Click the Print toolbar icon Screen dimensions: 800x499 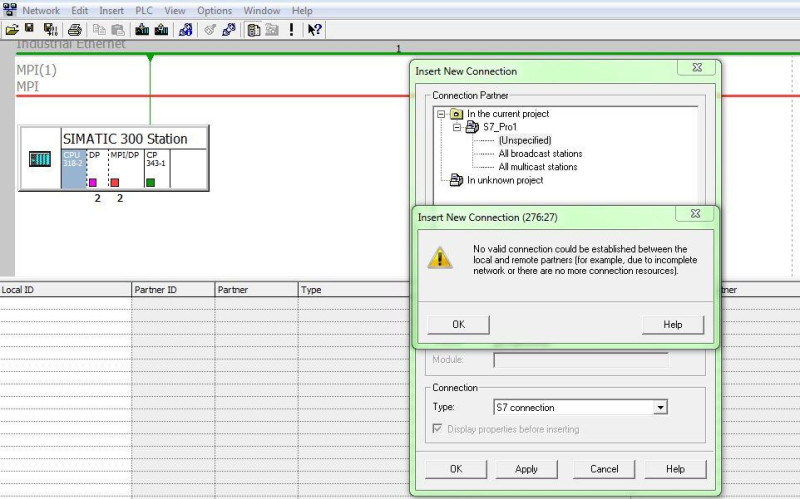pyautogui.click(x=74, y=30)
